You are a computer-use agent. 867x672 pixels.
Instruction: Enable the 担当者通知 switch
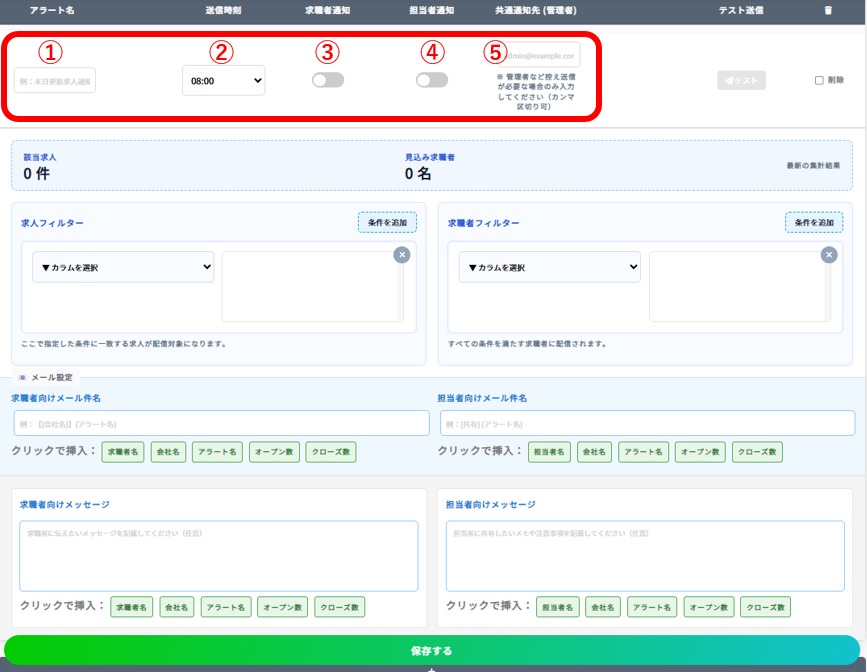point(432,80)
